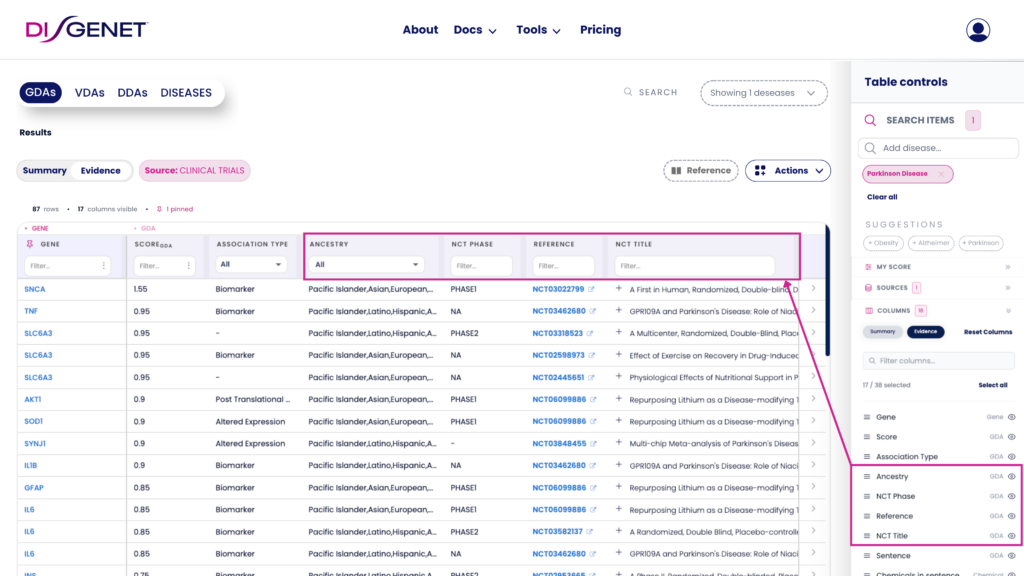This screenshot has height=576, width=1024.
Task: Expand NCT title plus icon in TNF row
Action: click(x=618, y=310)
